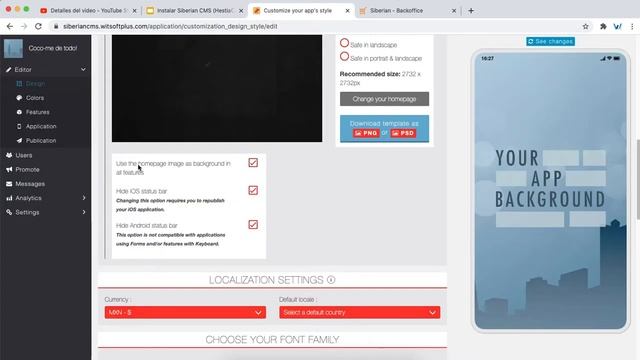Image resolution: width=640 pixels, height=360 pixels.
Task: Open the Features sidebar item
Action: (38, 112)
